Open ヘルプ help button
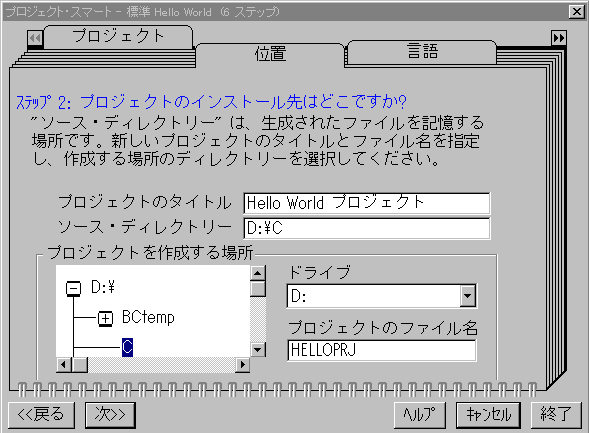The image size is (589, 433). coord(420,415)
